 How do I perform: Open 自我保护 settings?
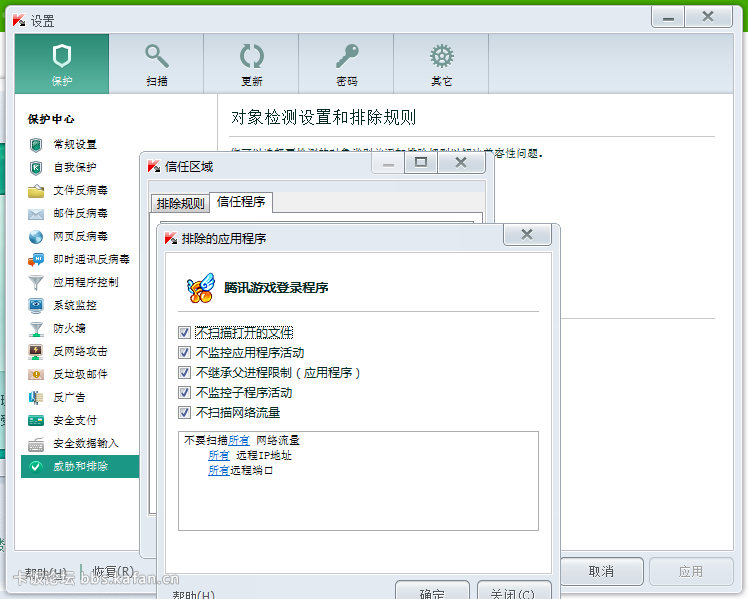75,167
